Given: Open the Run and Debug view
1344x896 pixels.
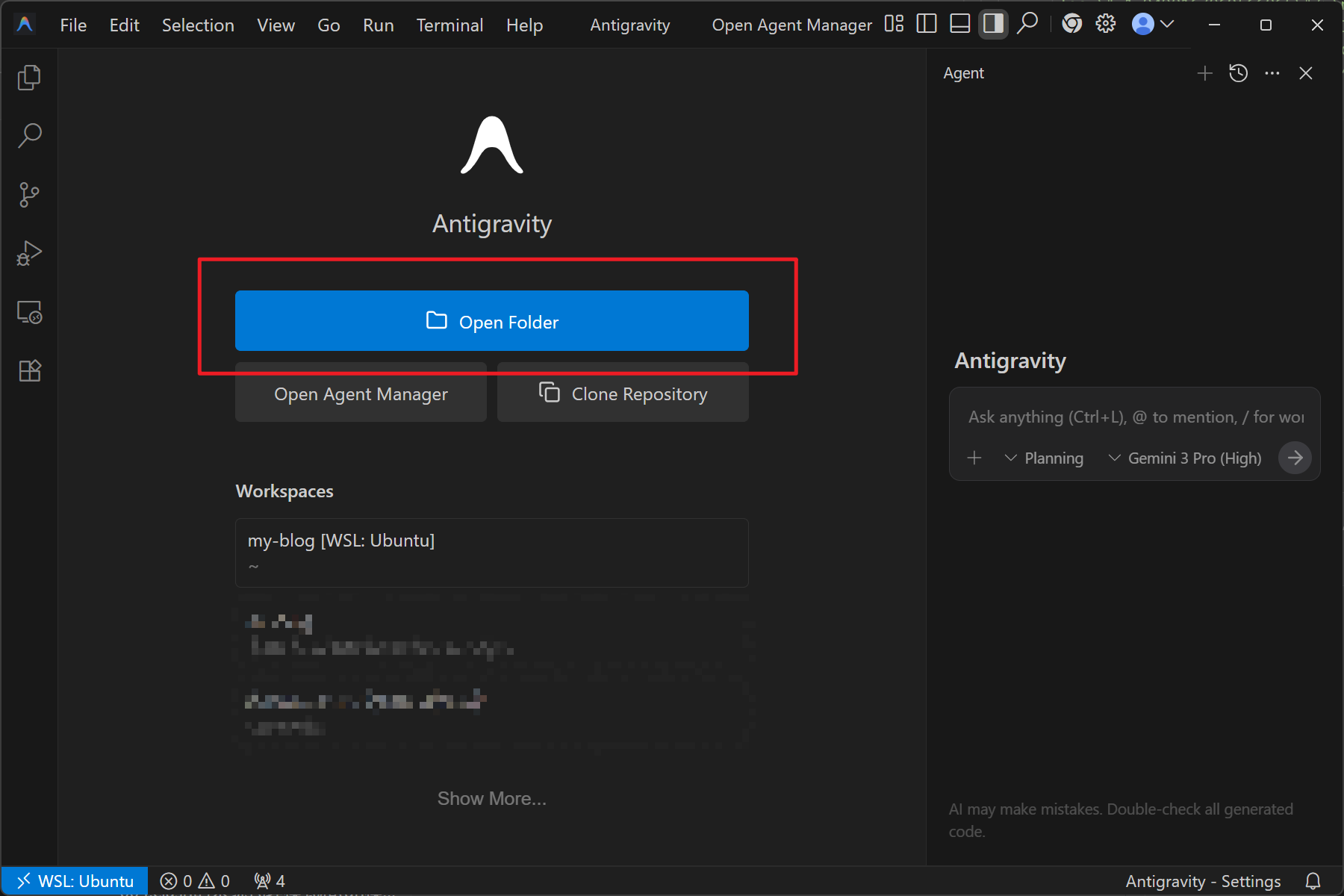Looking at the screenshot, I should click(29, 254).
